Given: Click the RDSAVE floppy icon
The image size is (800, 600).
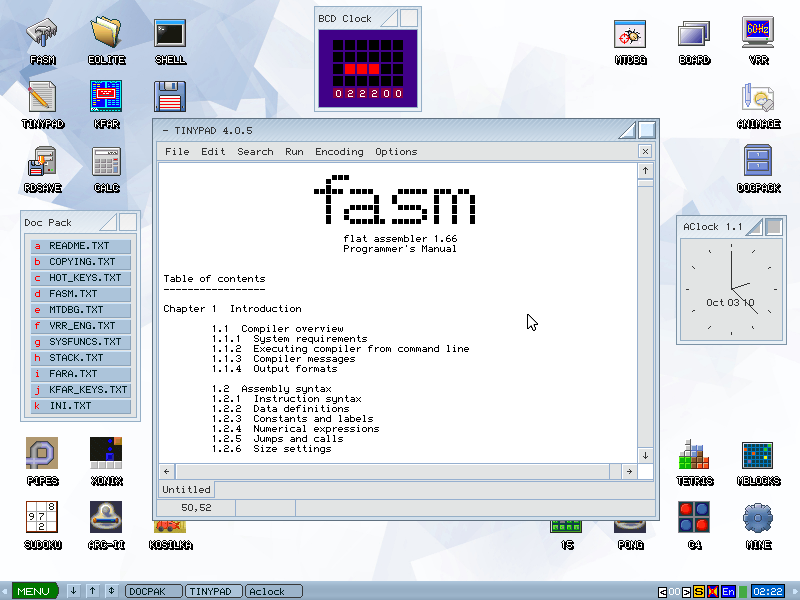Looking at the screenshot, I should (x=42, y=163).
